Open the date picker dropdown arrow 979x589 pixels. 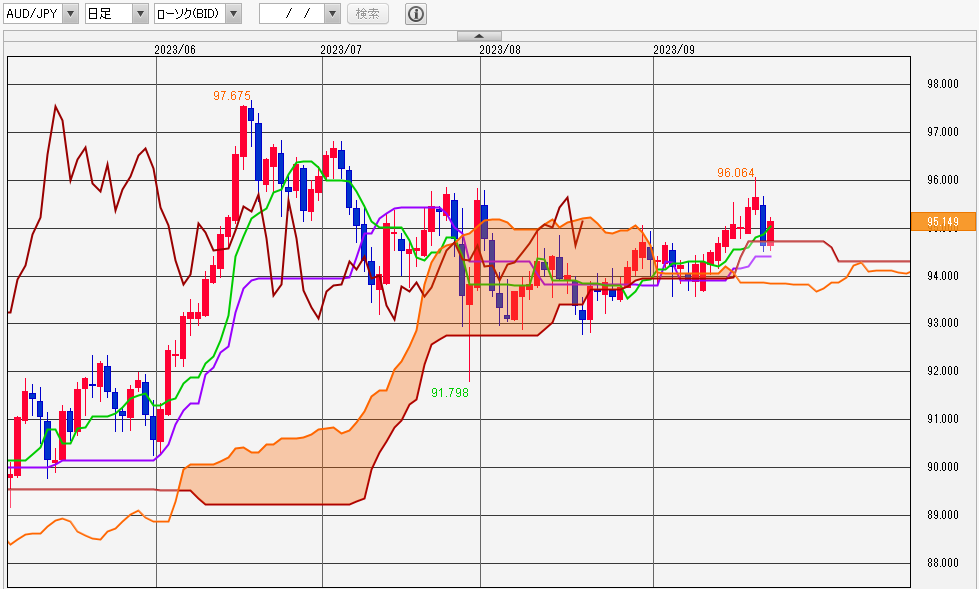coord(332,14)
